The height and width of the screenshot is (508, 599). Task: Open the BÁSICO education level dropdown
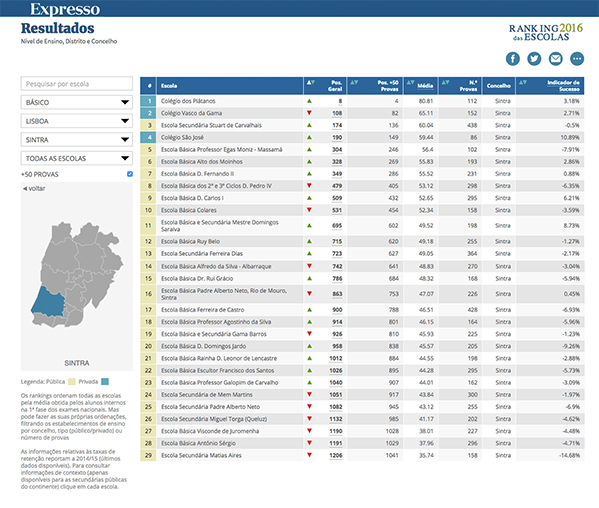(77, 102)
